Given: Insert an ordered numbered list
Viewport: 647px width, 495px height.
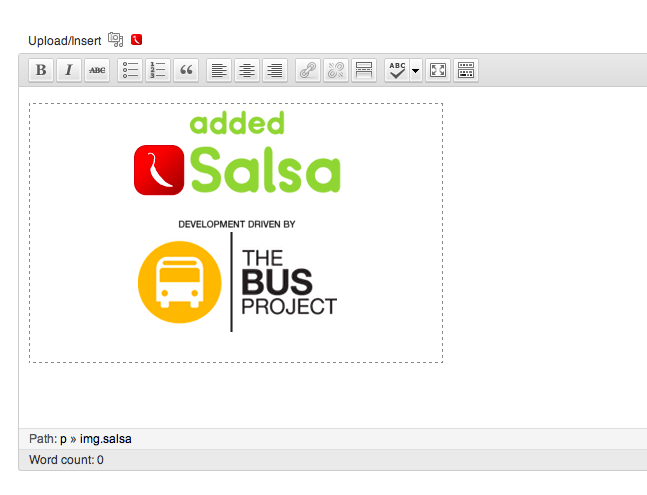Looking at the screenshot, I should point(158,70).
